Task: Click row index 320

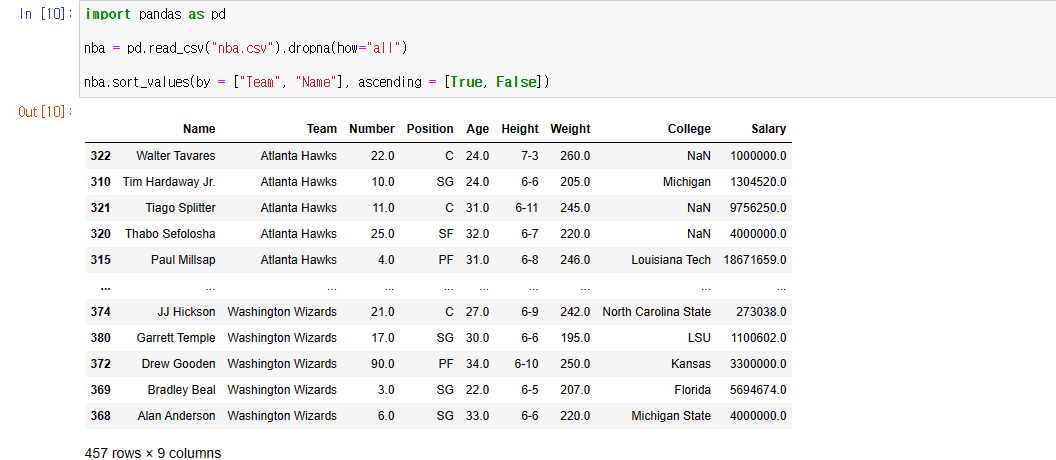Action: 100,234
